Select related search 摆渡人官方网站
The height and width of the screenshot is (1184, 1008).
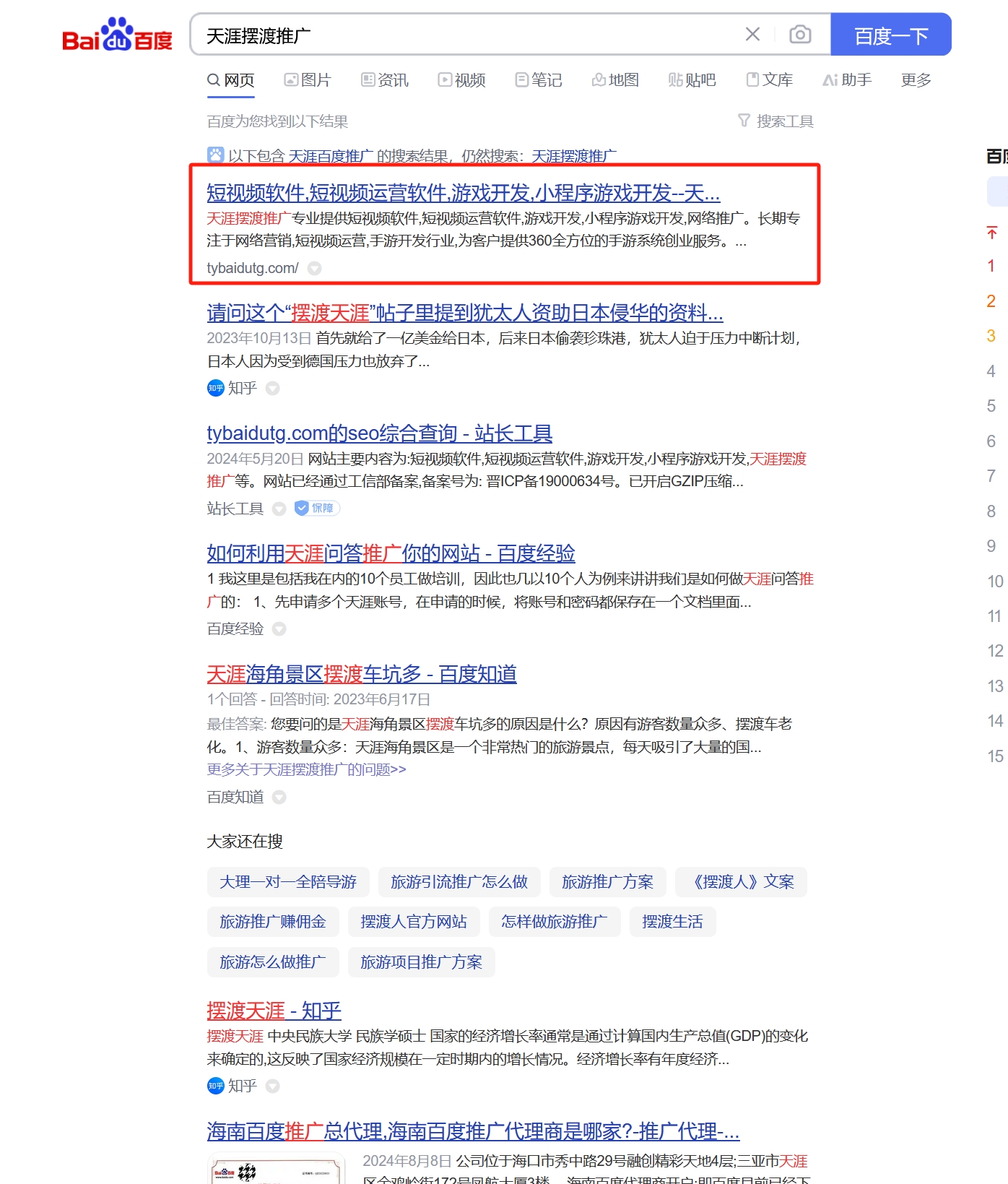pyautogui.click(x=414, y=922)
